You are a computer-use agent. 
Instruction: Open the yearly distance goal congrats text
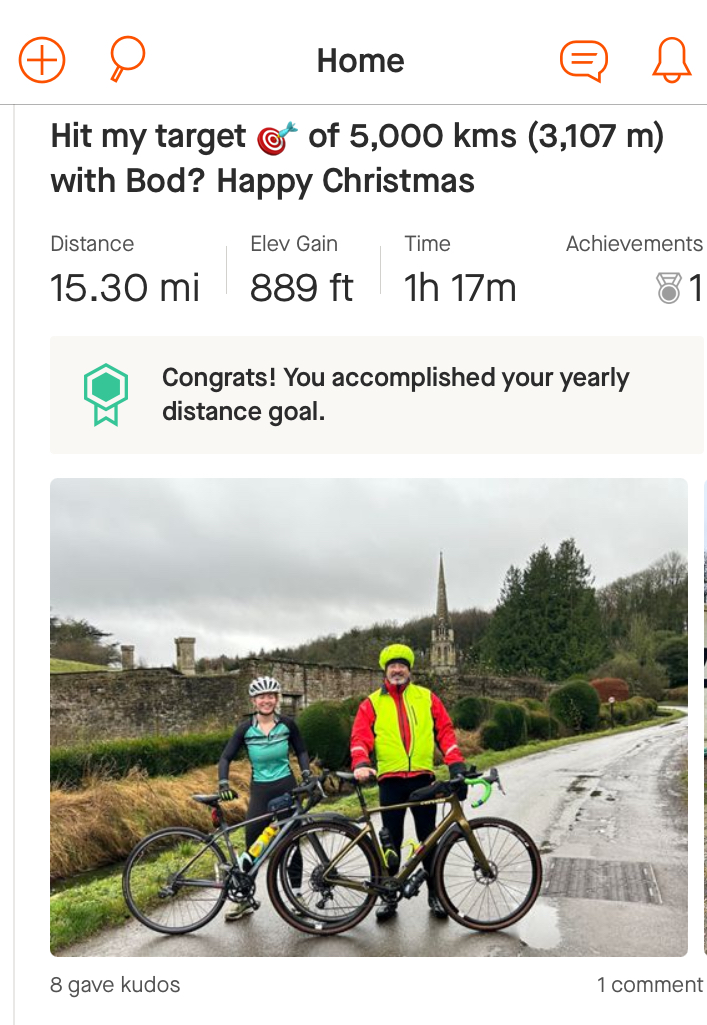click(395, 395)
